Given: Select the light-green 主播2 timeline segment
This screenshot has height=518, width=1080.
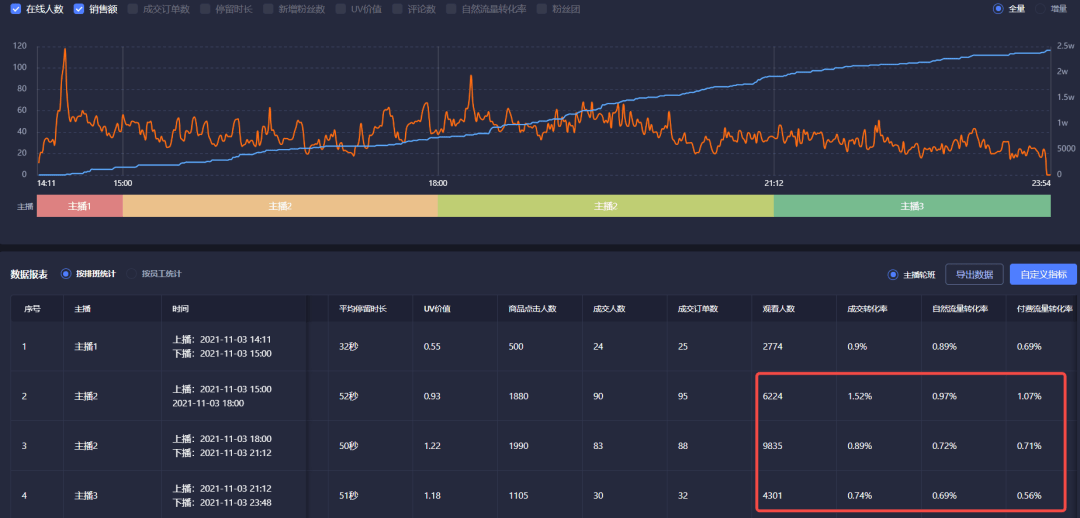Looking at the screenshot, I should point(605,206).
